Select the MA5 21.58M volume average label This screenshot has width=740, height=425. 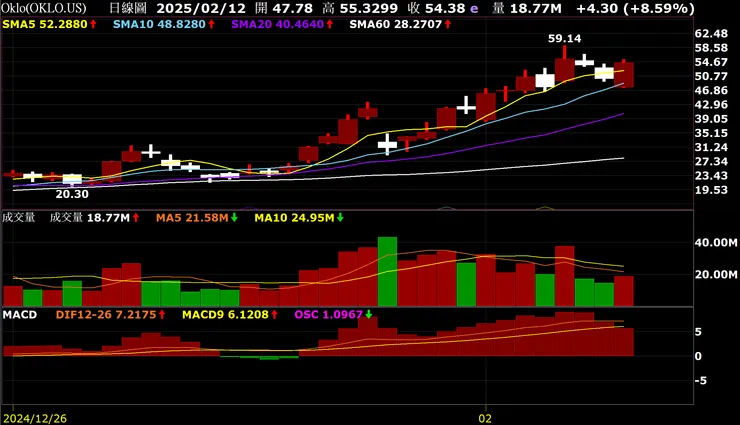pyautogui.click(x=192, y=218)
